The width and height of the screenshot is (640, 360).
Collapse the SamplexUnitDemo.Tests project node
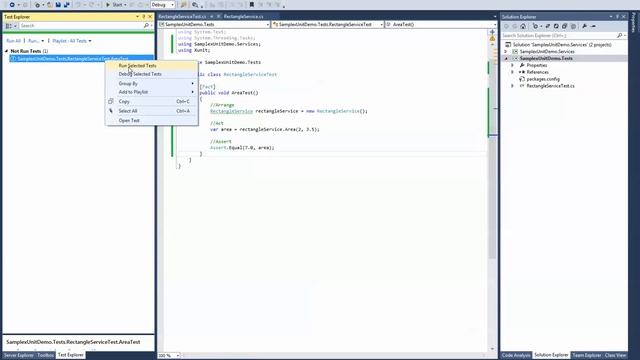[x=507, y=59]
